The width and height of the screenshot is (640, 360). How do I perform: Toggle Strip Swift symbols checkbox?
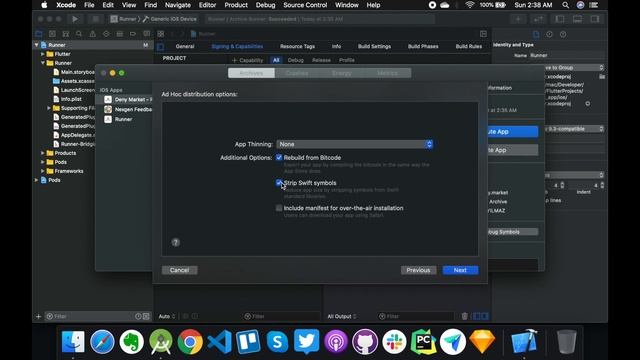[279, 183]
